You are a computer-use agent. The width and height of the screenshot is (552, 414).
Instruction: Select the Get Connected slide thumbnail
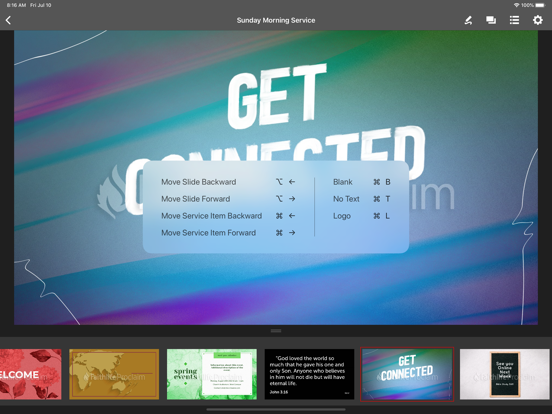tap(407, 374)
